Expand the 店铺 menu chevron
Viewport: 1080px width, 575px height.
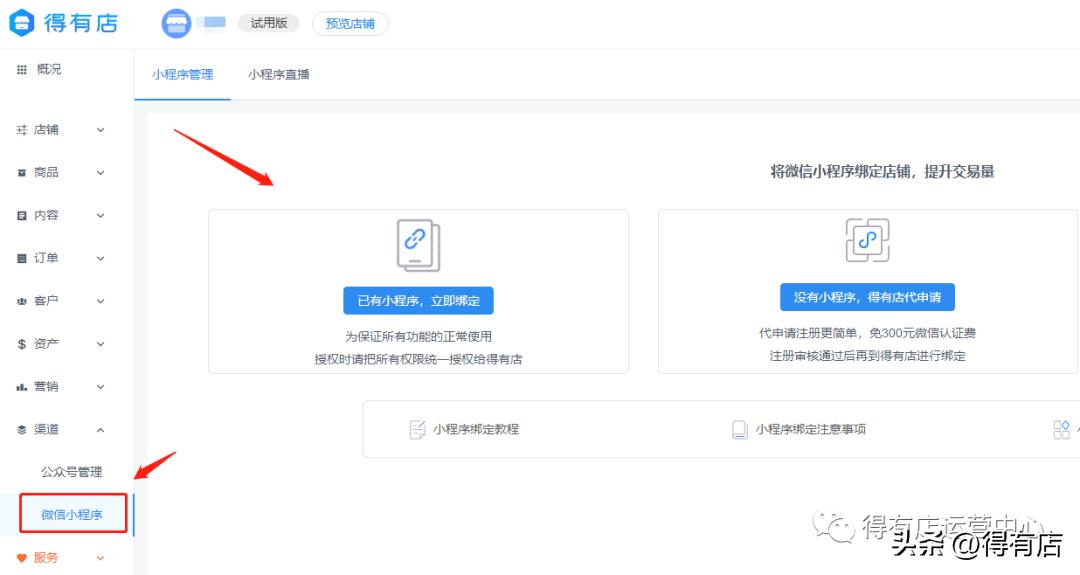point(101,129)
